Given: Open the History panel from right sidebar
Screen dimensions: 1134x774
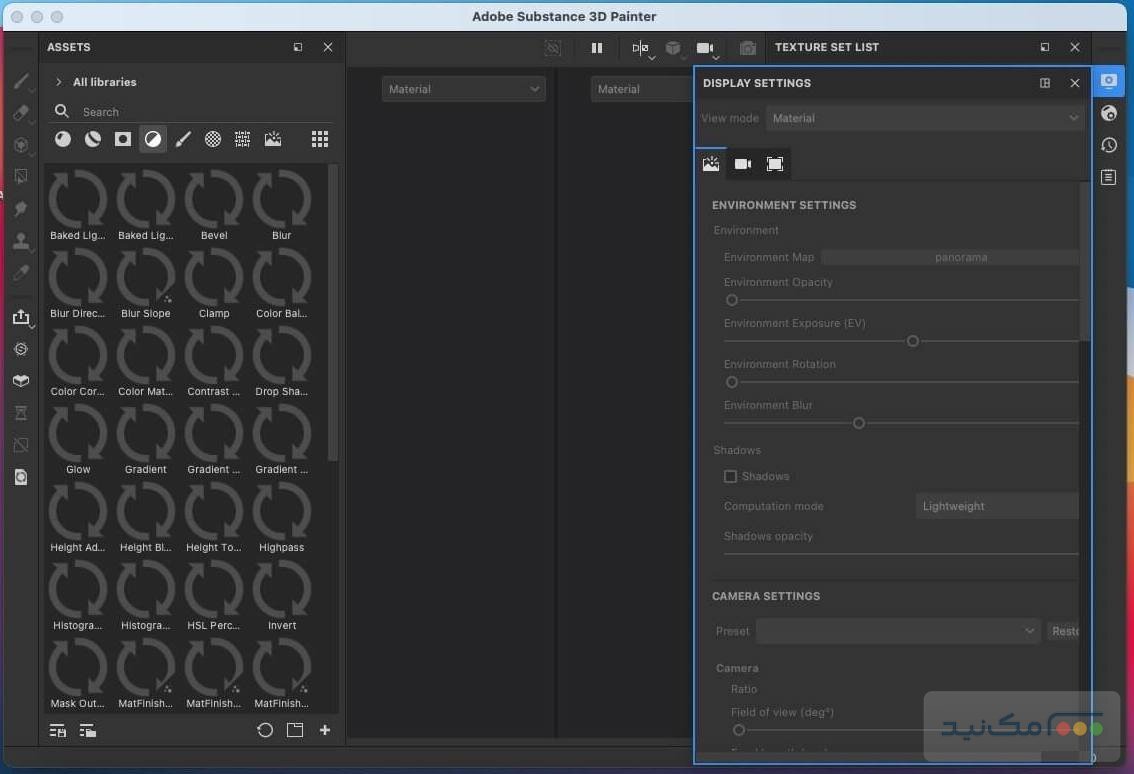Looking at the screenshot, I should 1109,145.
